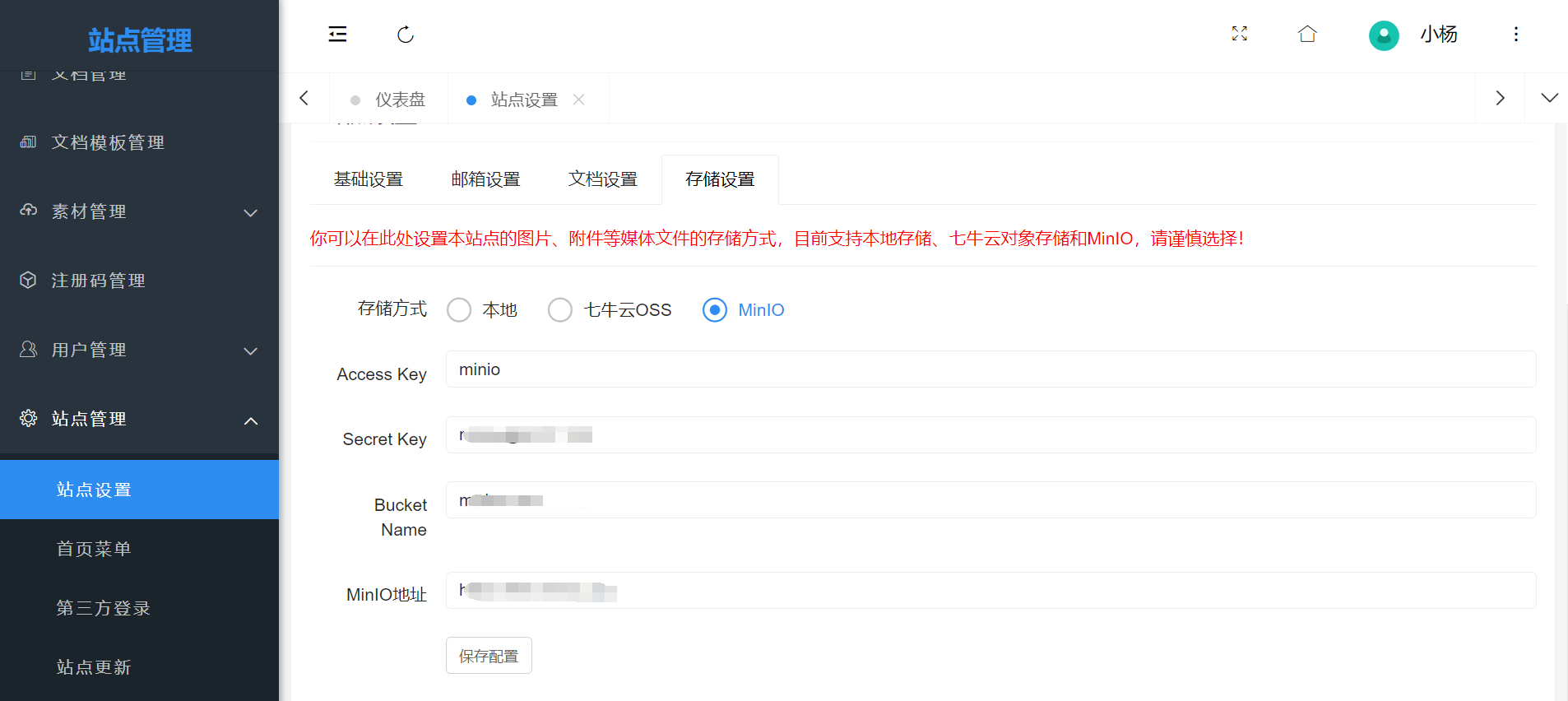Switch to the 邮箱设置 tab
Screen dimensions: 1568x701
click(x=485, y=179)
